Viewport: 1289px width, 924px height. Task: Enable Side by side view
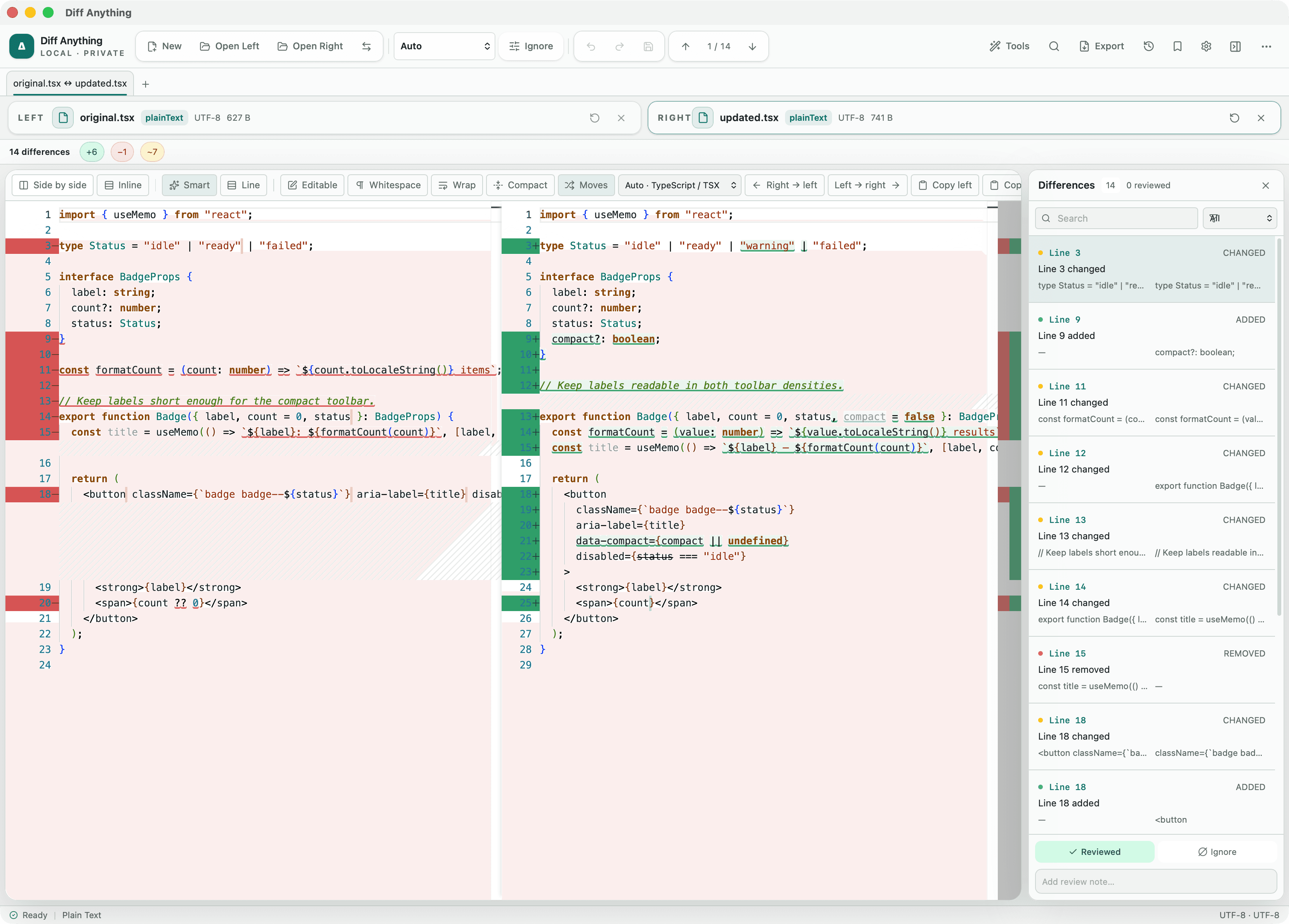pyautogui.click(x=53, y=185)
